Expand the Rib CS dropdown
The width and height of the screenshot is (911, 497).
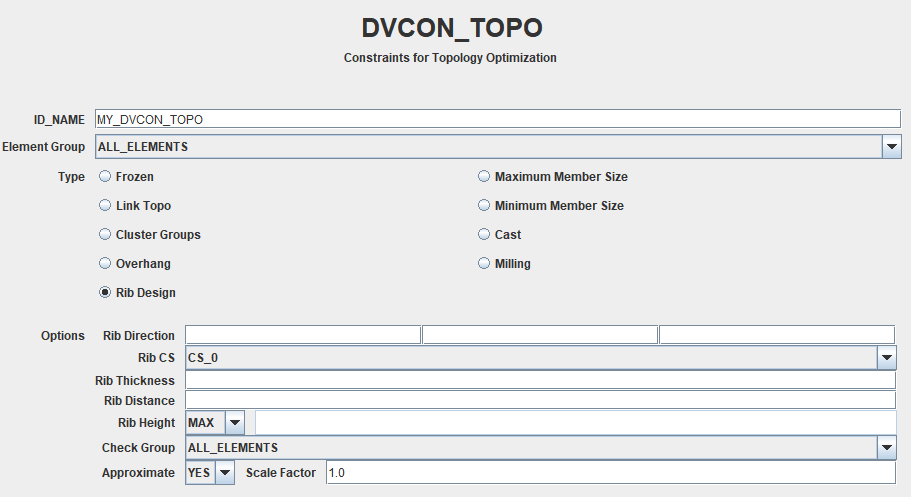coord(886,357)
